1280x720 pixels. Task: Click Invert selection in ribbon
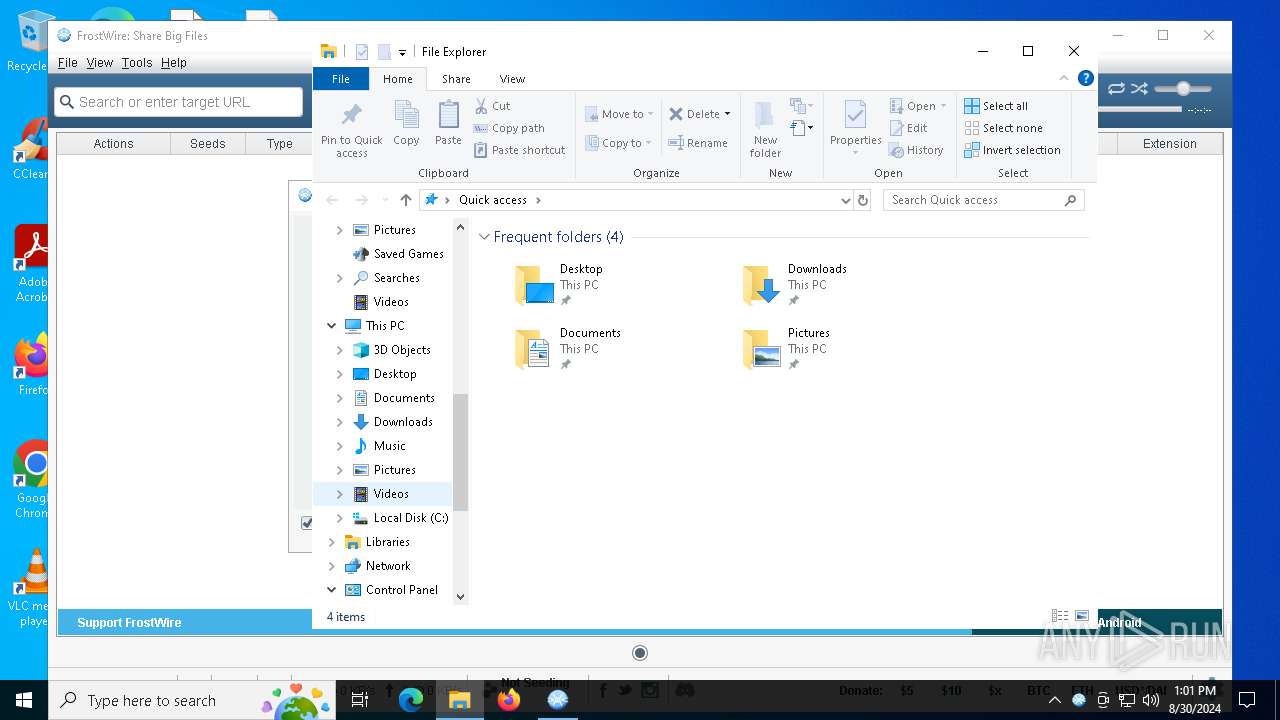1012,150
